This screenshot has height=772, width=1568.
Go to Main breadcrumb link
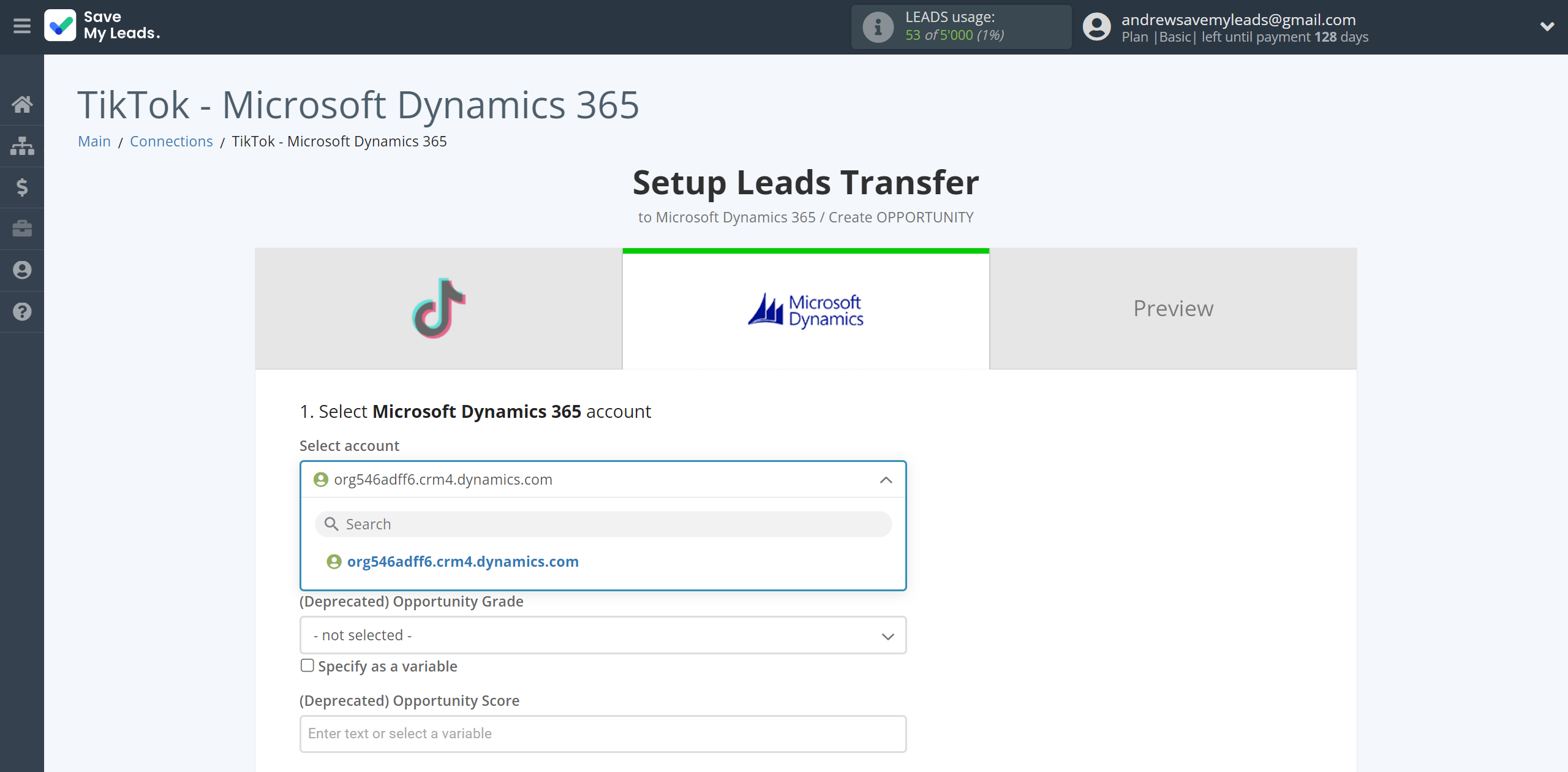coord(94,142)
